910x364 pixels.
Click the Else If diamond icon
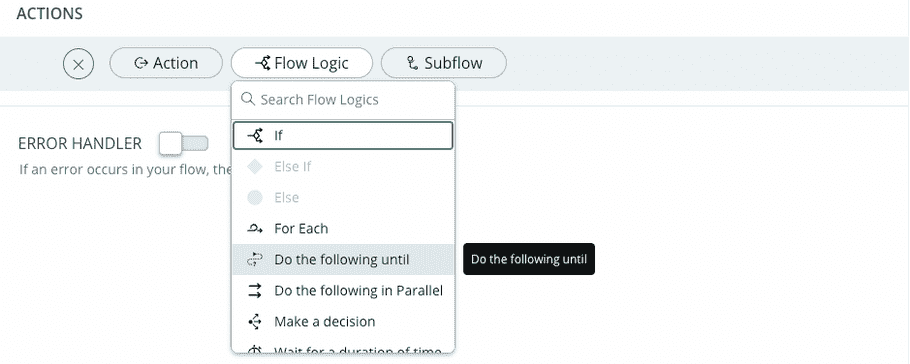click(255, 167)
